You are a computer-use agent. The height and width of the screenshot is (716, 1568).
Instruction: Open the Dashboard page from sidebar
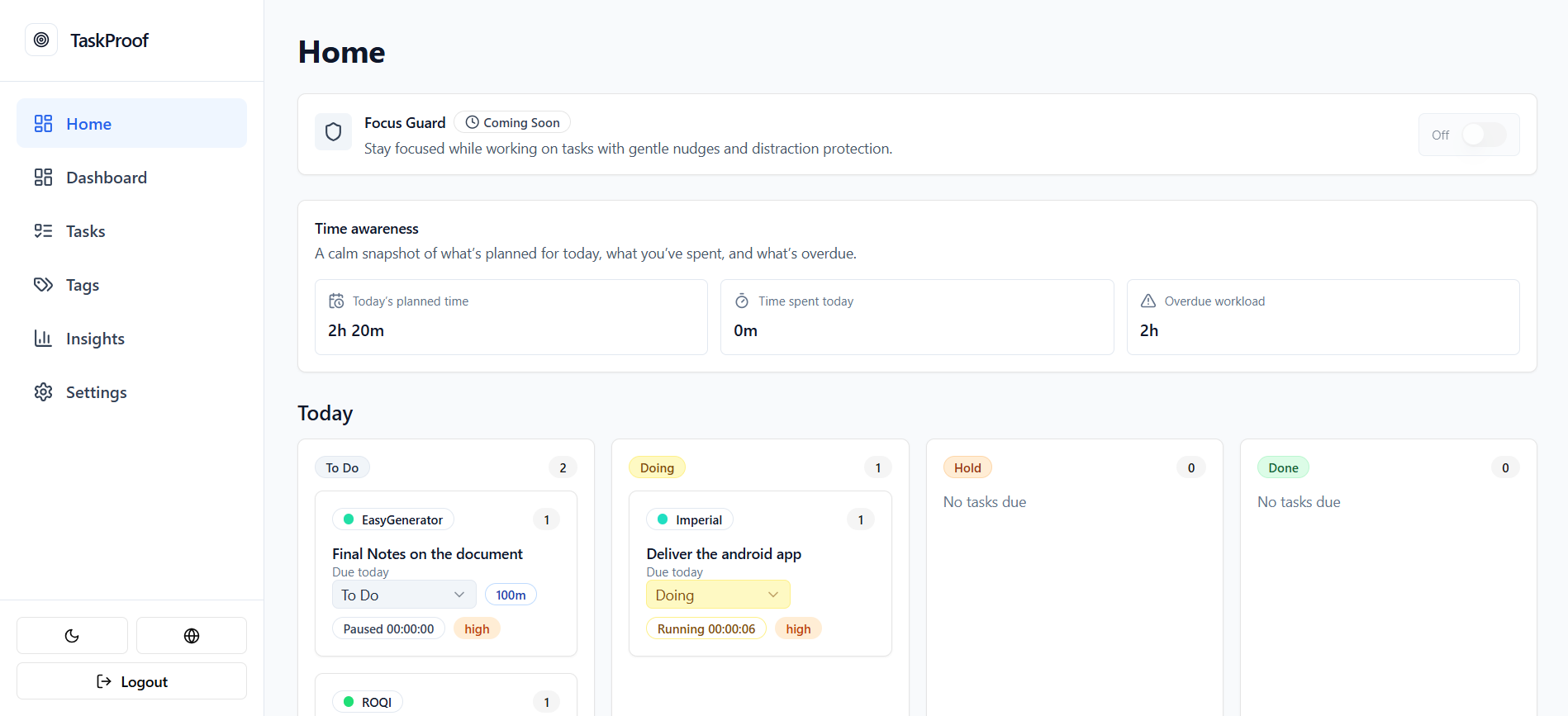point(106,178)
